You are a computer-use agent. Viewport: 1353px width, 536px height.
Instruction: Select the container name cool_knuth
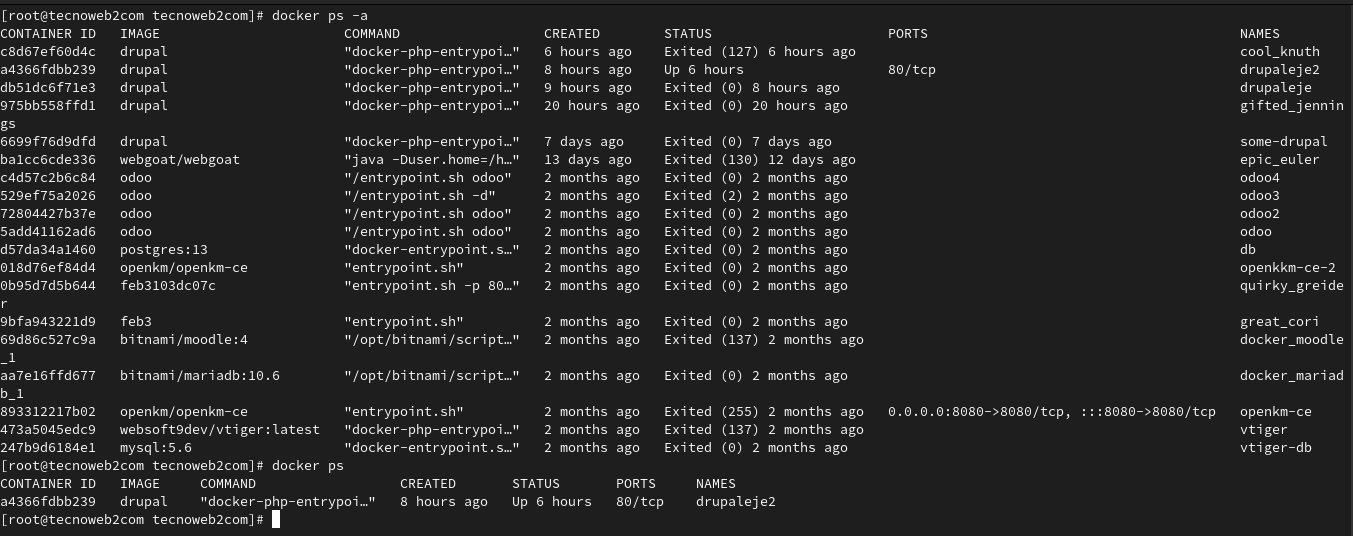click(x=1280, y=52)
